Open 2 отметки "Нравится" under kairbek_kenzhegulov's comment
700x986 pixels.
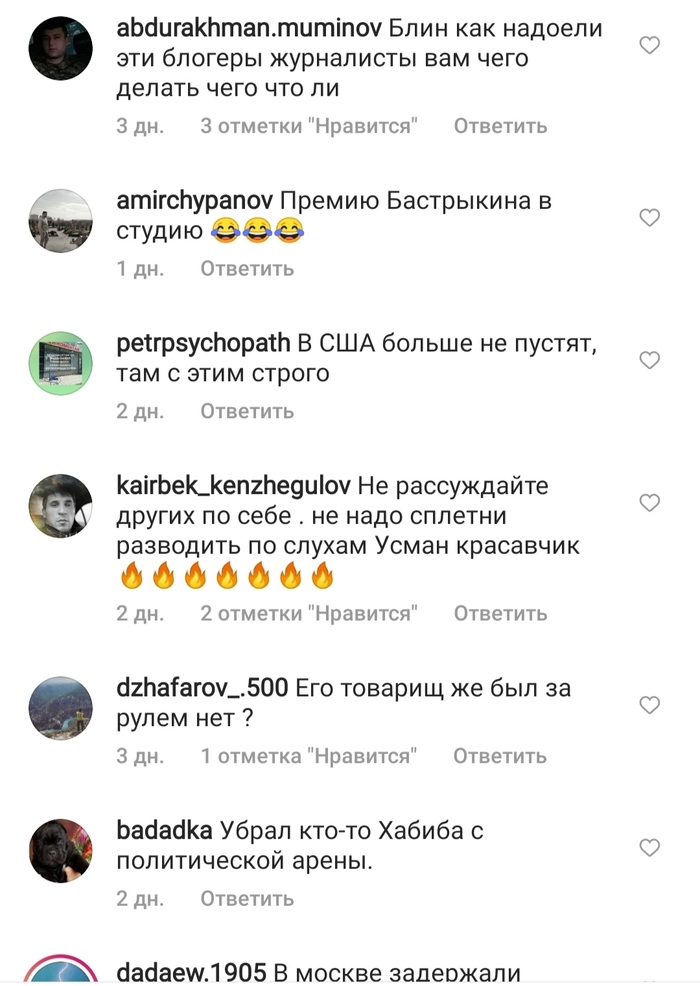coord(309,614)
